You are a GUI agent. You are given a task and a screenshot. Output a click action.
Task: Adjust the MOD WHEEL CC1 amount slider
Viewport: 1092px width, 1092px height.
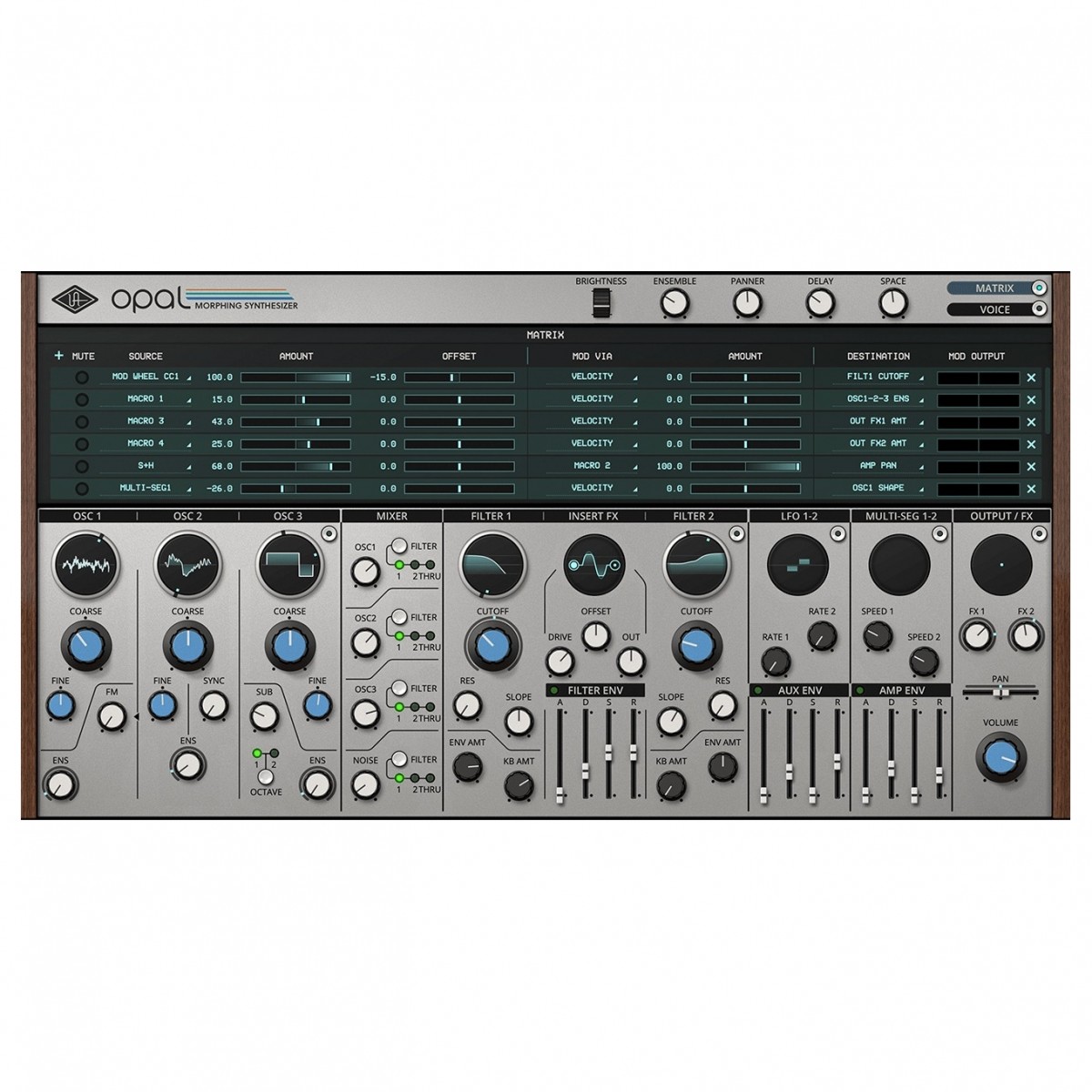tap(296, 377)
